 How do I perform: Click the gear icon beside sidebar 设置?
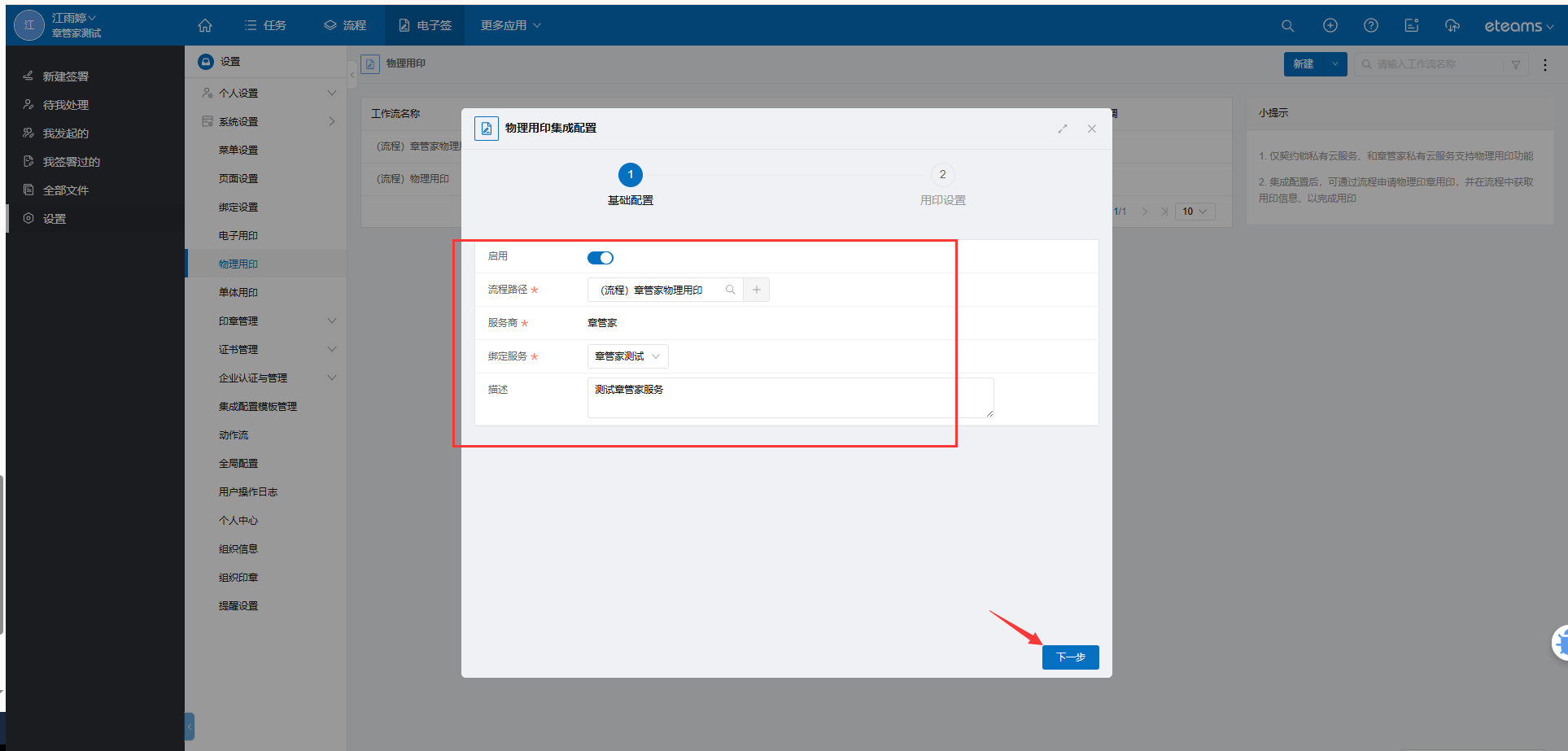coord(28,218)
